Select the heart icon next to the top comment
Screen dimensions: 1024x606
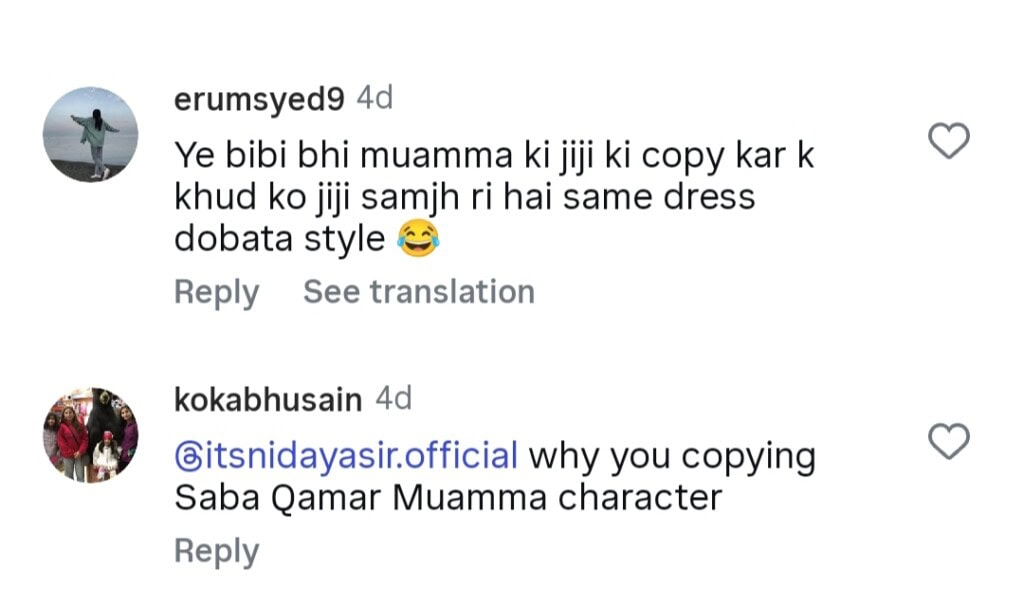point(951,137)
